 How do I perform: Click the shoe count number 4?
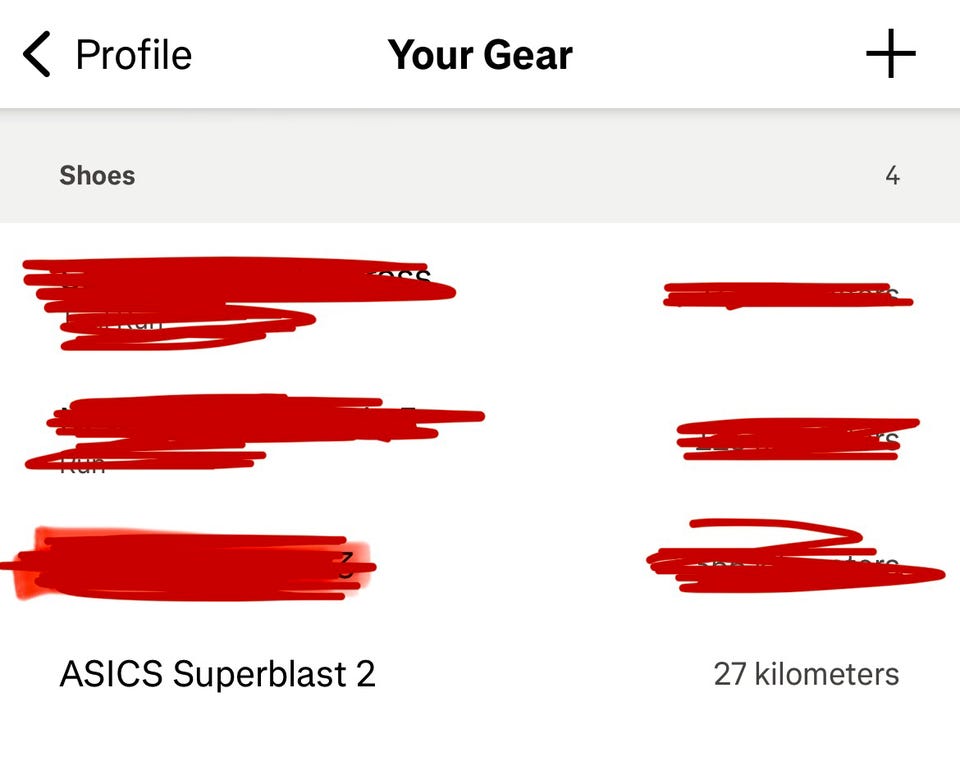pyautogui.click(x=892, y=176)
